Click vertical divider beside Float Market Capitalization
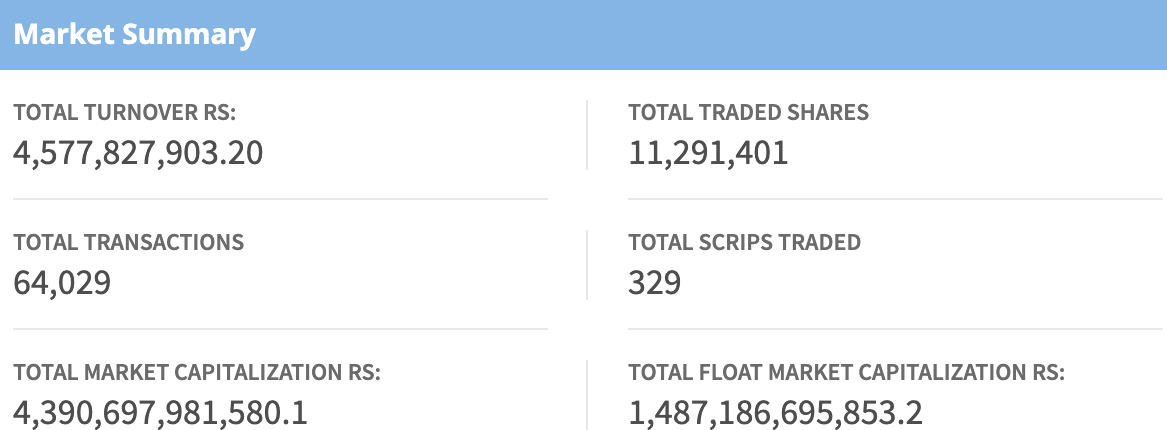1167x430 pixels. [x=587, y=394]
